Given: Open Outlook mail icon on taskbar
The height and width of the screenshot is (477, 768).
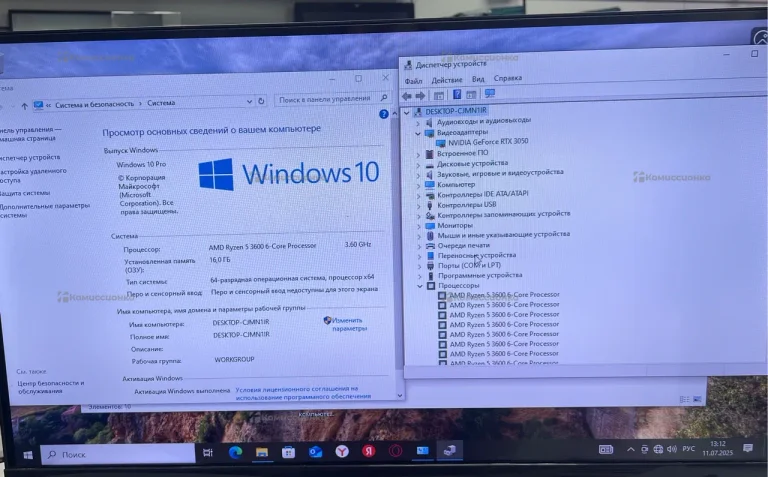Looking at the screenshot, I should pyautogui.click(x=315, y=451).
